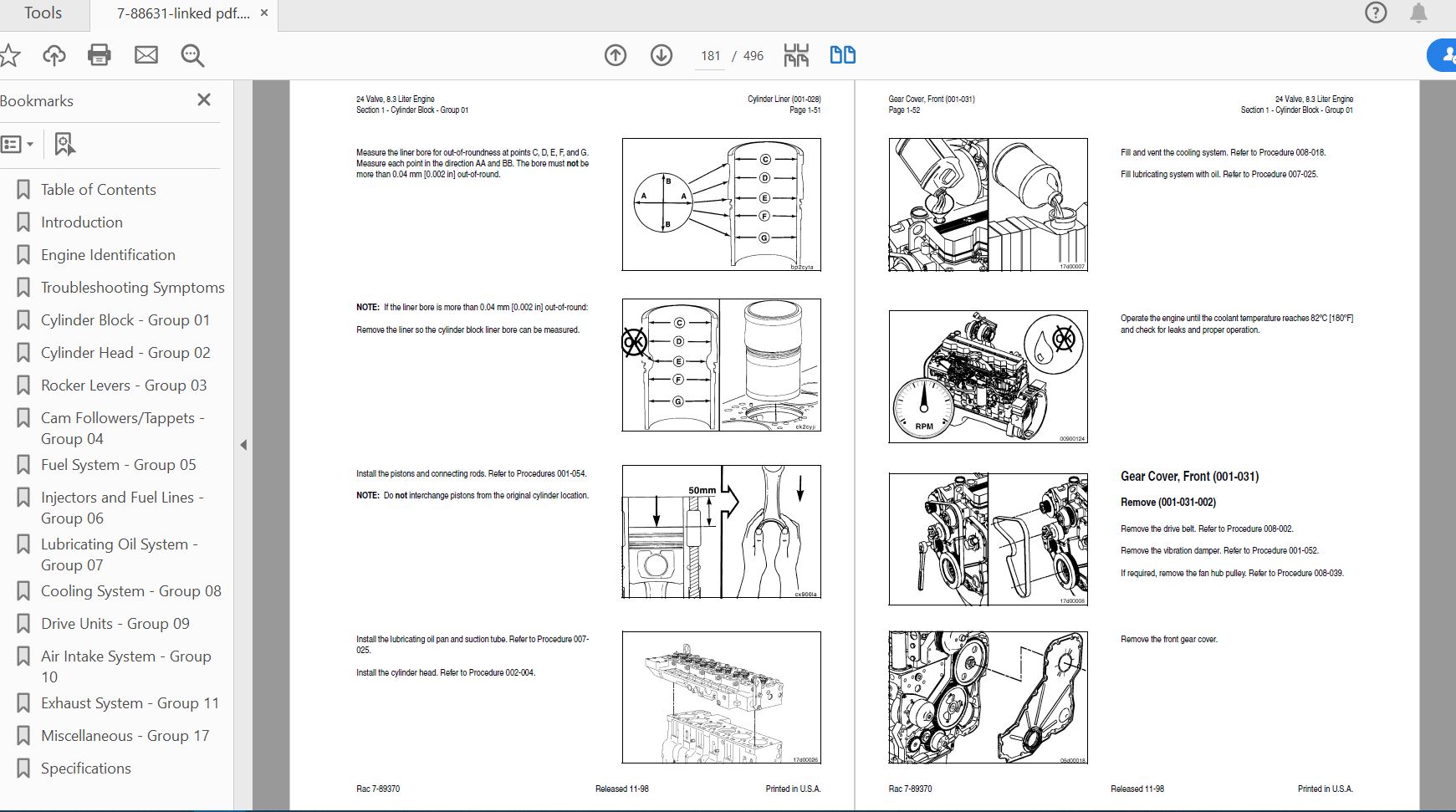Close the 7-88631-linked pdf tab

click(x=264, y=13)
